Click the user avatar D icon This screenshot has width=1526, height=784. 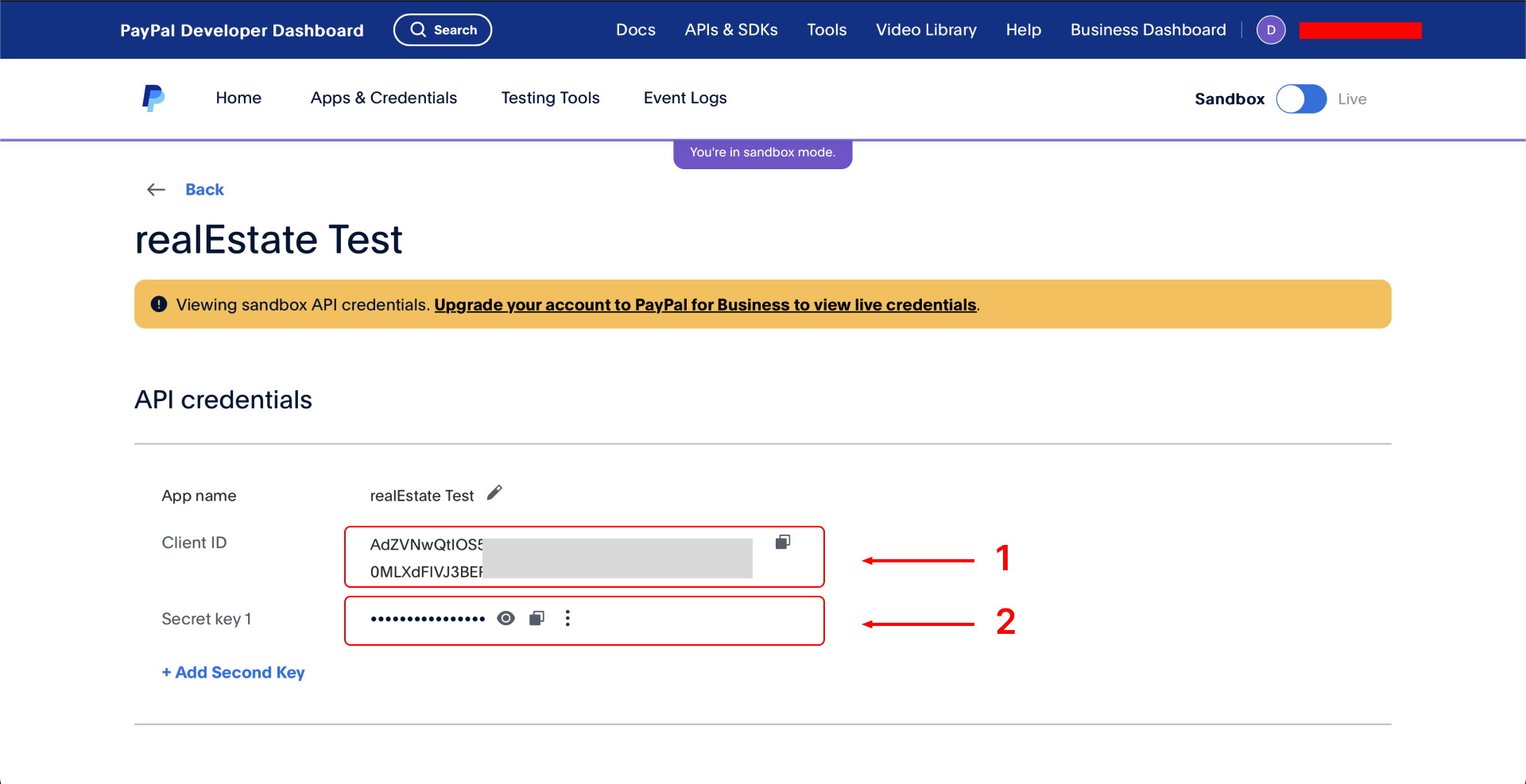click(1270, 30)
